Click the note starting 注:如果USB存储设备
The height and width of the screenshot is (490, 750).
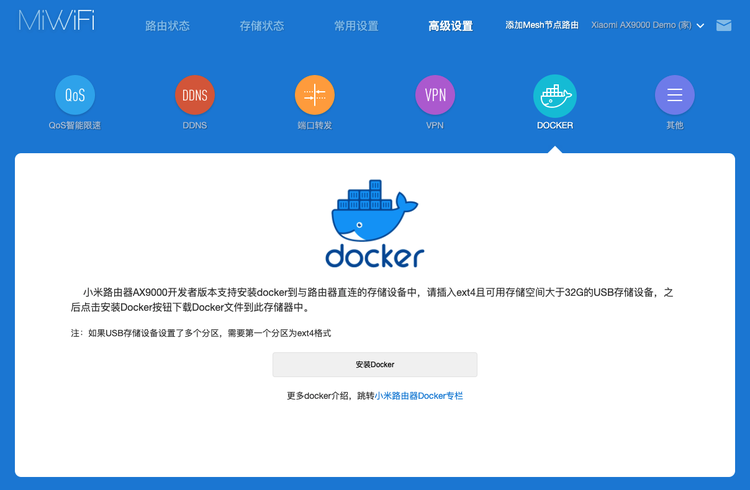[201, 333]
